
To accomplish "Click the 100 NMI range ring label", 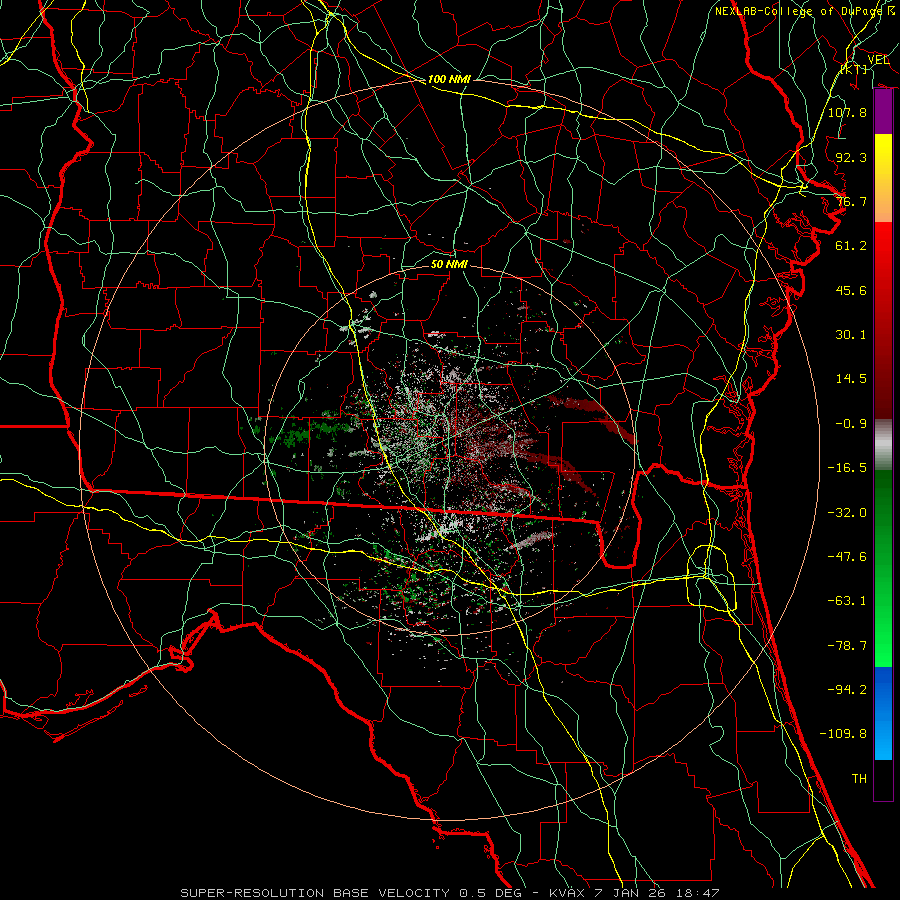I will [449, 79].
